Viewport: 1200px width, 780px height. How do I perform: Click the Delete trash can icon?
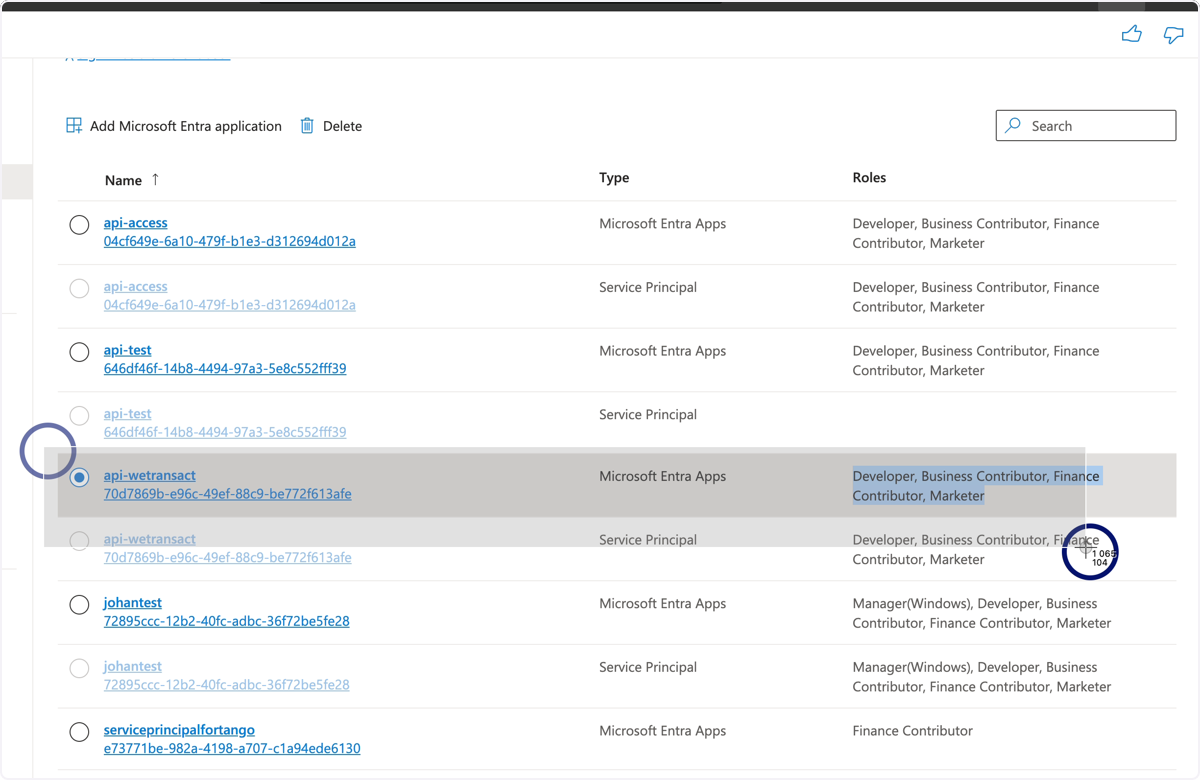(x=307, y=125)
